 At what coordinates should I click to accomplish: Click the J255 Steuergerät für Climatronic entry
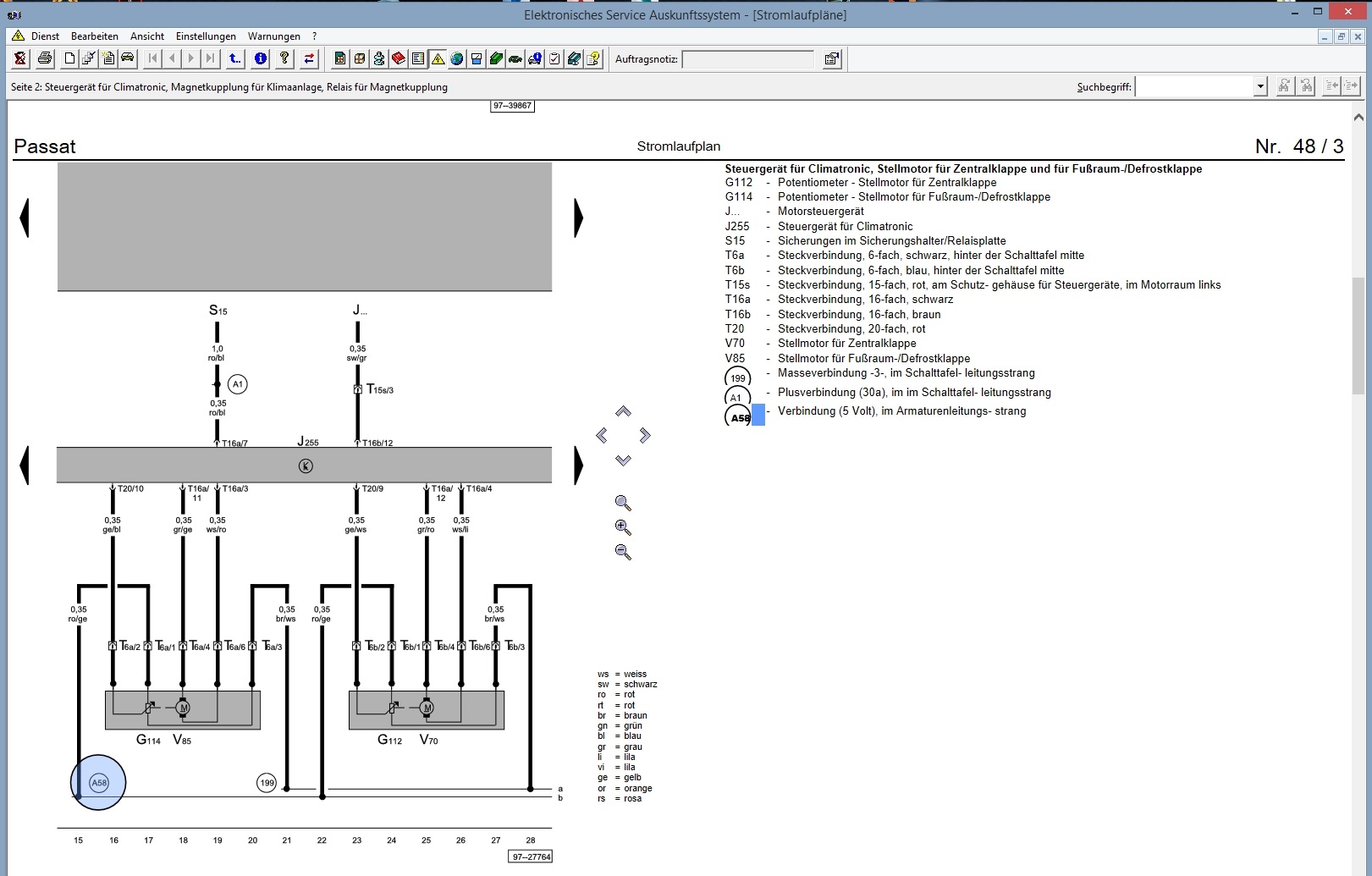tap(819, 226)
